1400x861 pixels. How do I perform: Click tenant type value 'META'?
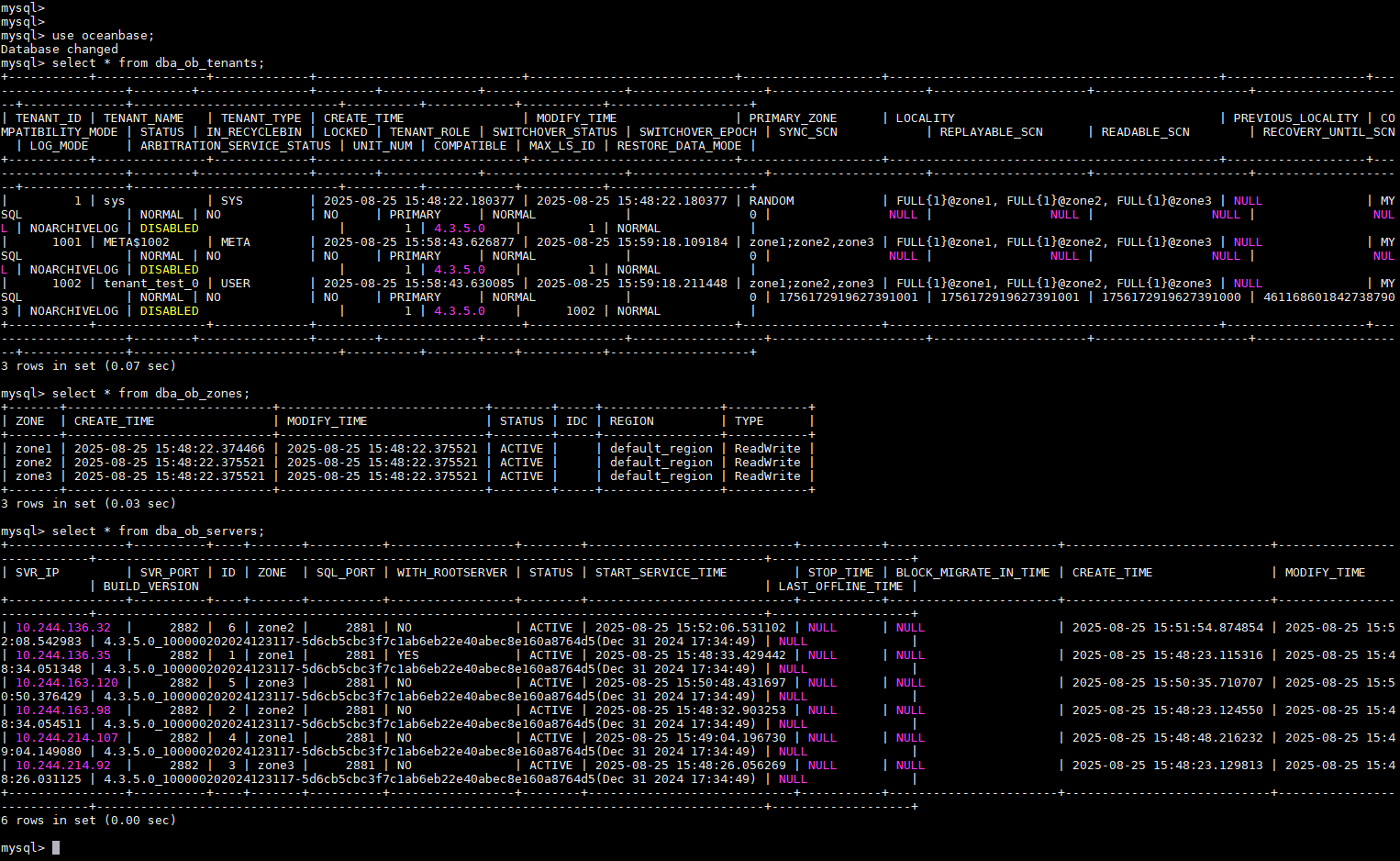[x=236, y=242]
